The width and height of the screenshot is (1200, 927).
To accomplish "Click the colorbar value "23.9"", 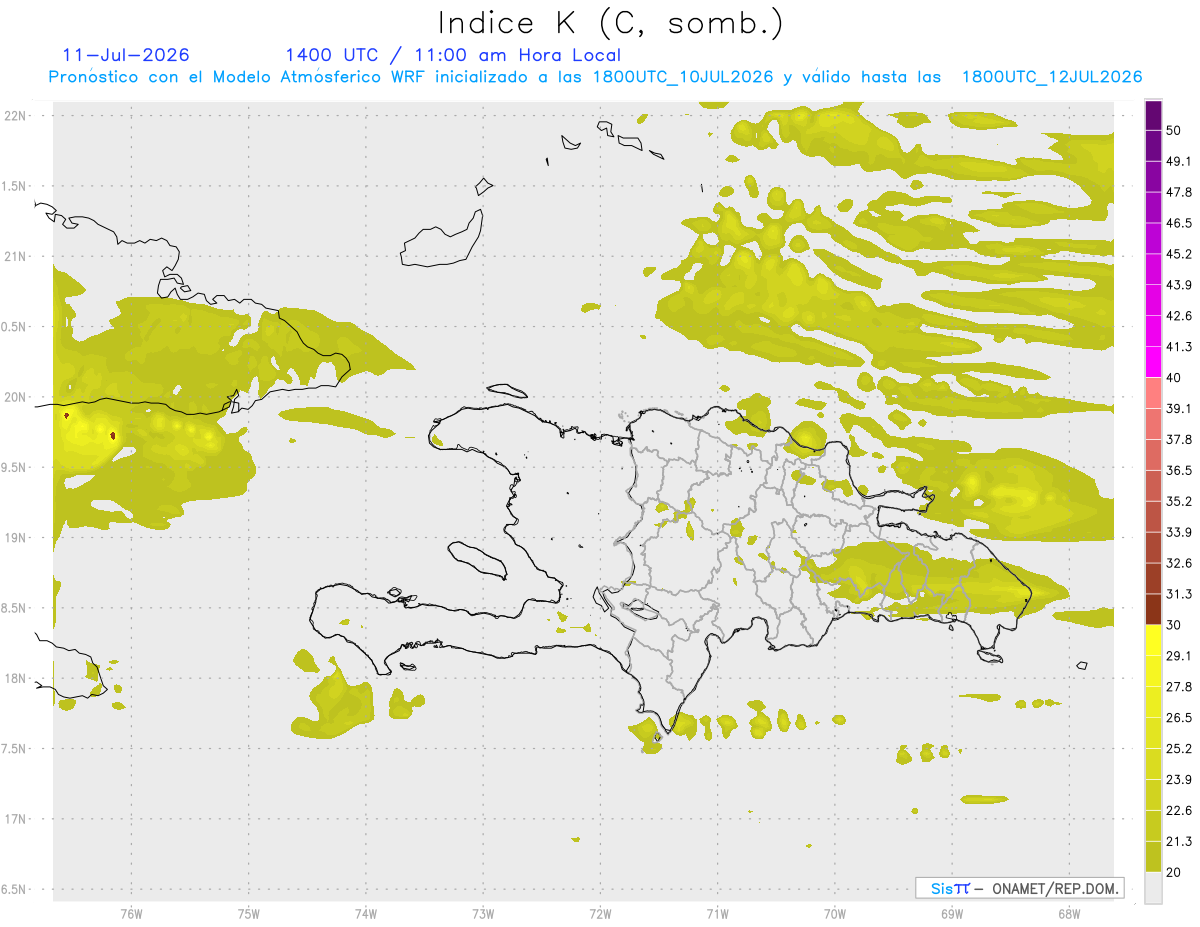I will pyautogui.click(x=1180, y=780).
